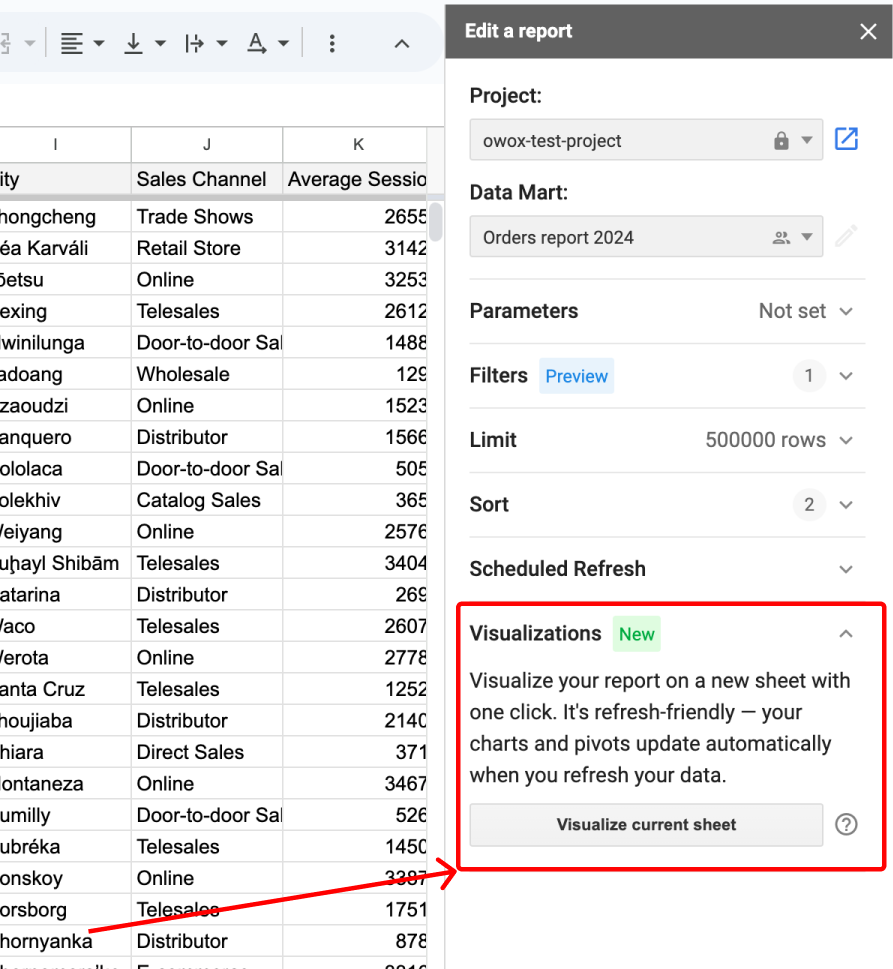Click the Preview badge next to Filters
893x969 pixels.
coord(577,376)
